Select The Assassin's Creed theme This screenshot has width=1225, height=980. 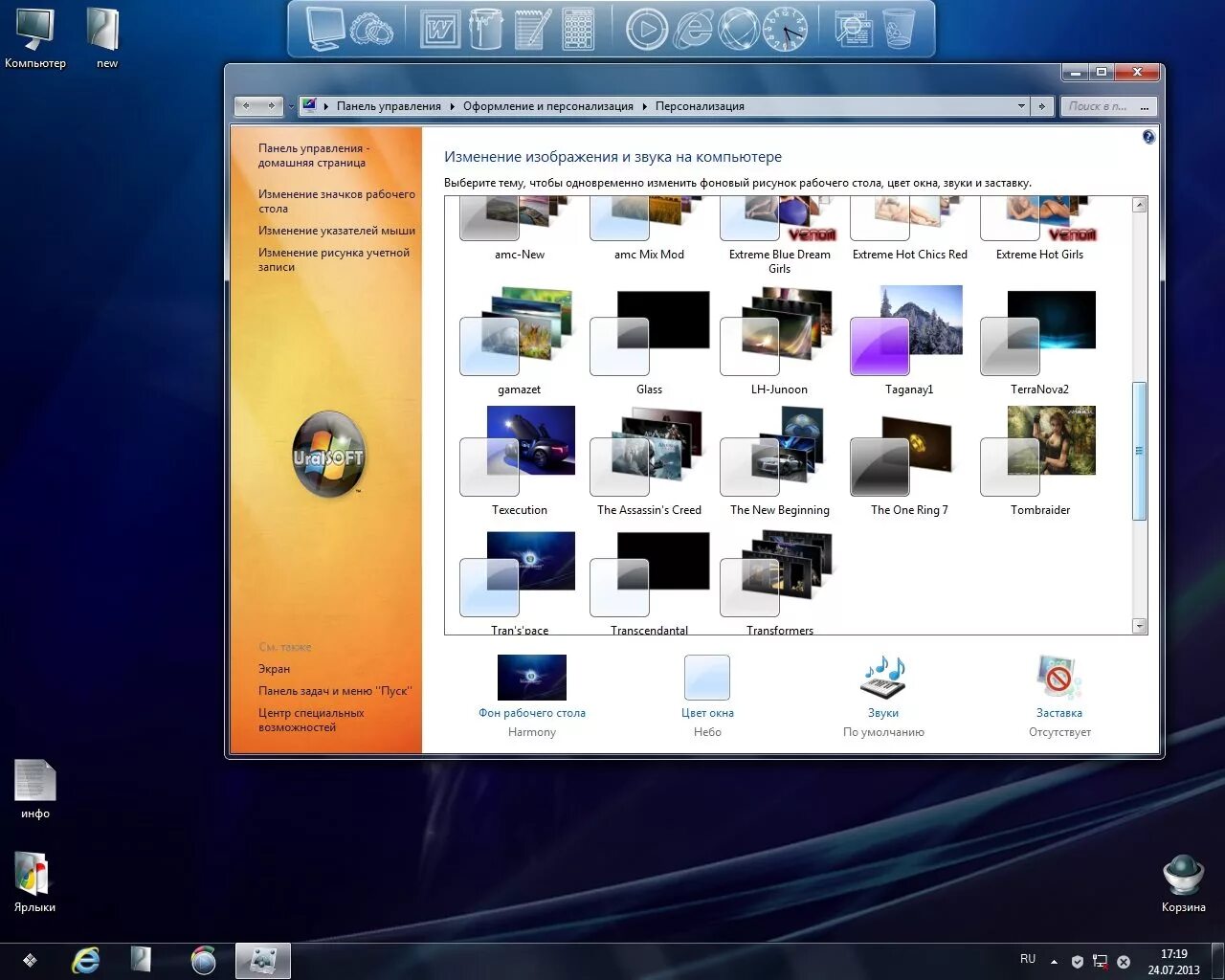coord(650,462)
